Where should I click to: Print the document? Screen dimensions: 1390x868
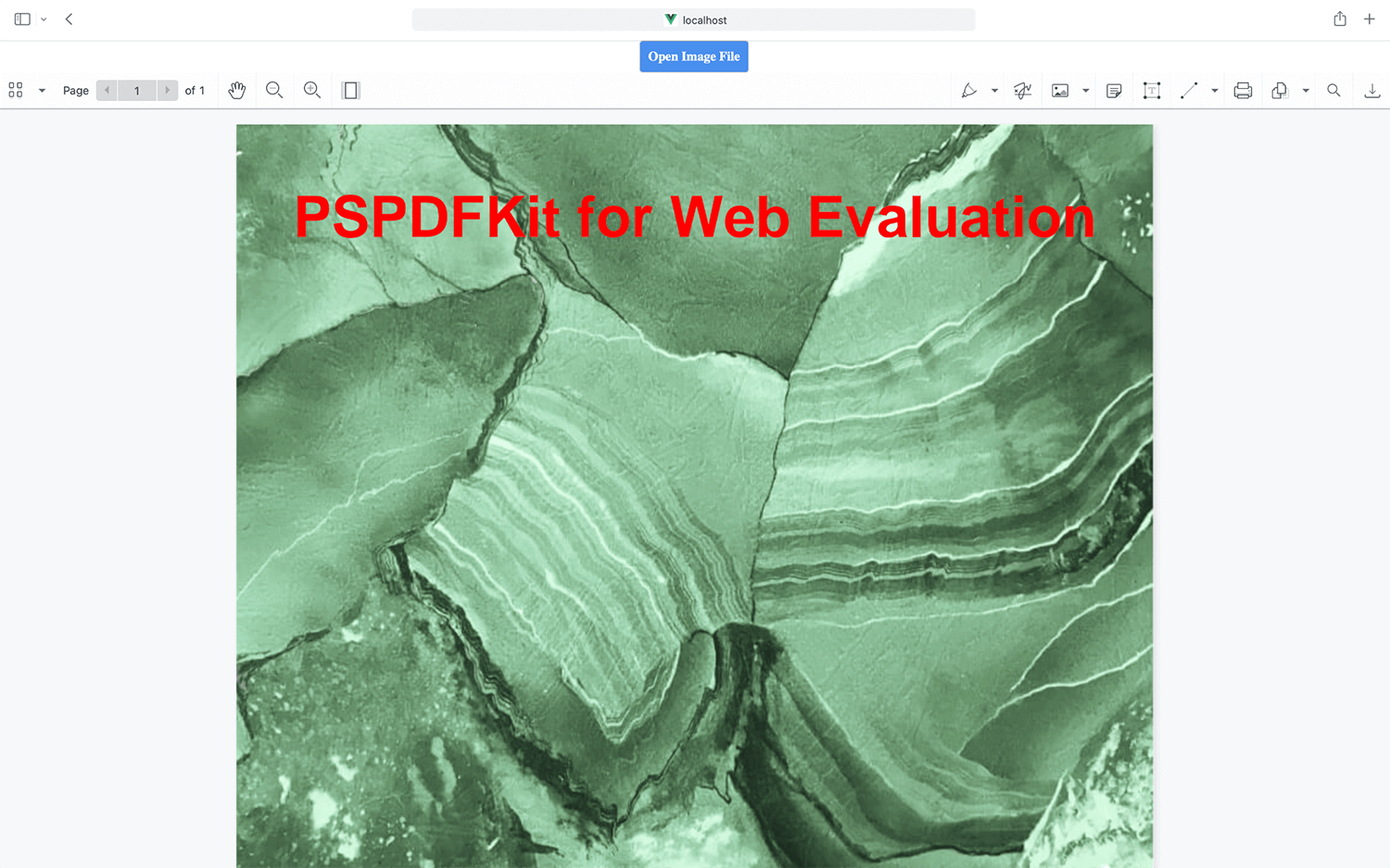1243,90
